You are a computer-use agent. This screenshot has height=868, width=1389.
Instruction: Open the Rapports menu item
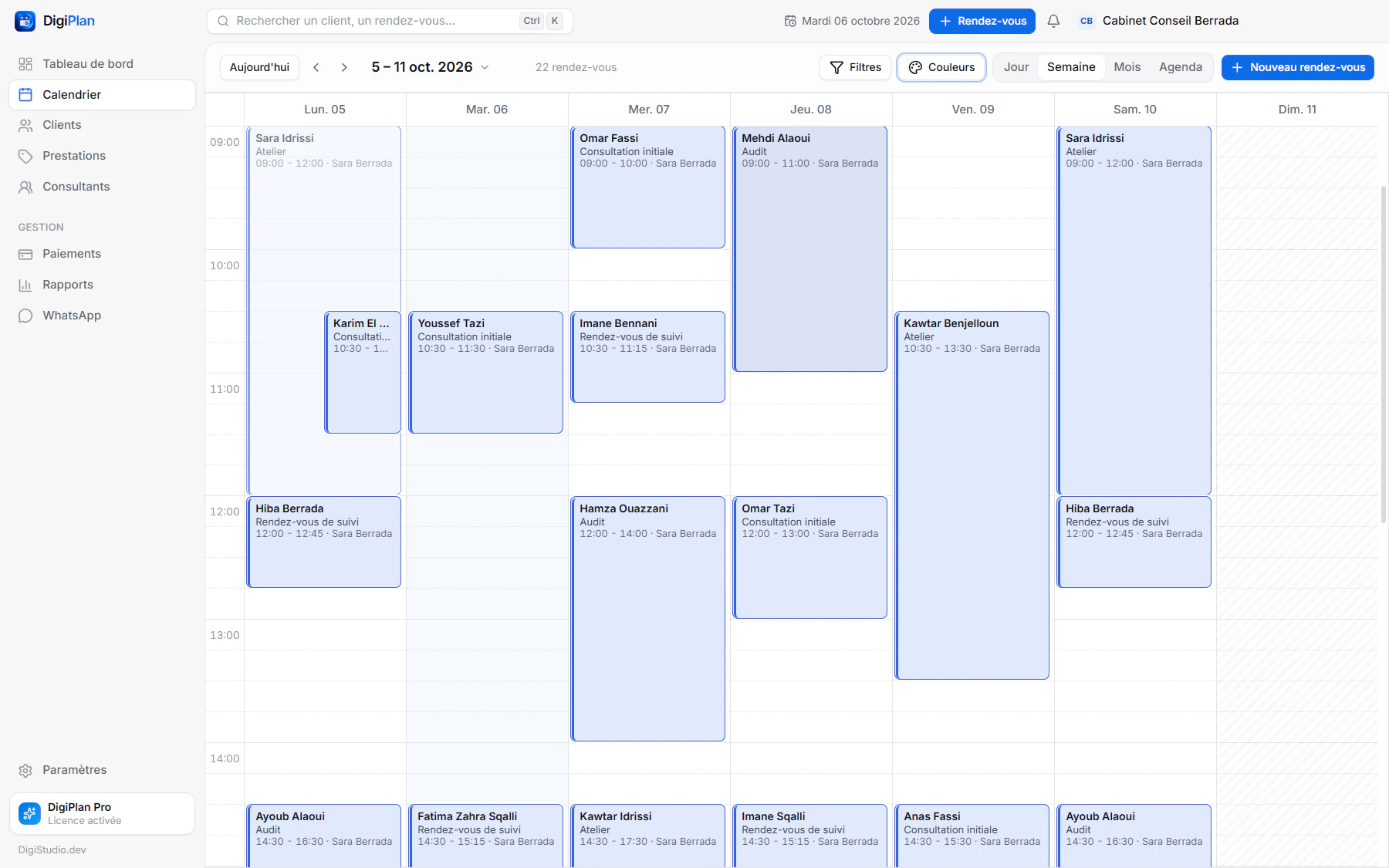point(102,285)
